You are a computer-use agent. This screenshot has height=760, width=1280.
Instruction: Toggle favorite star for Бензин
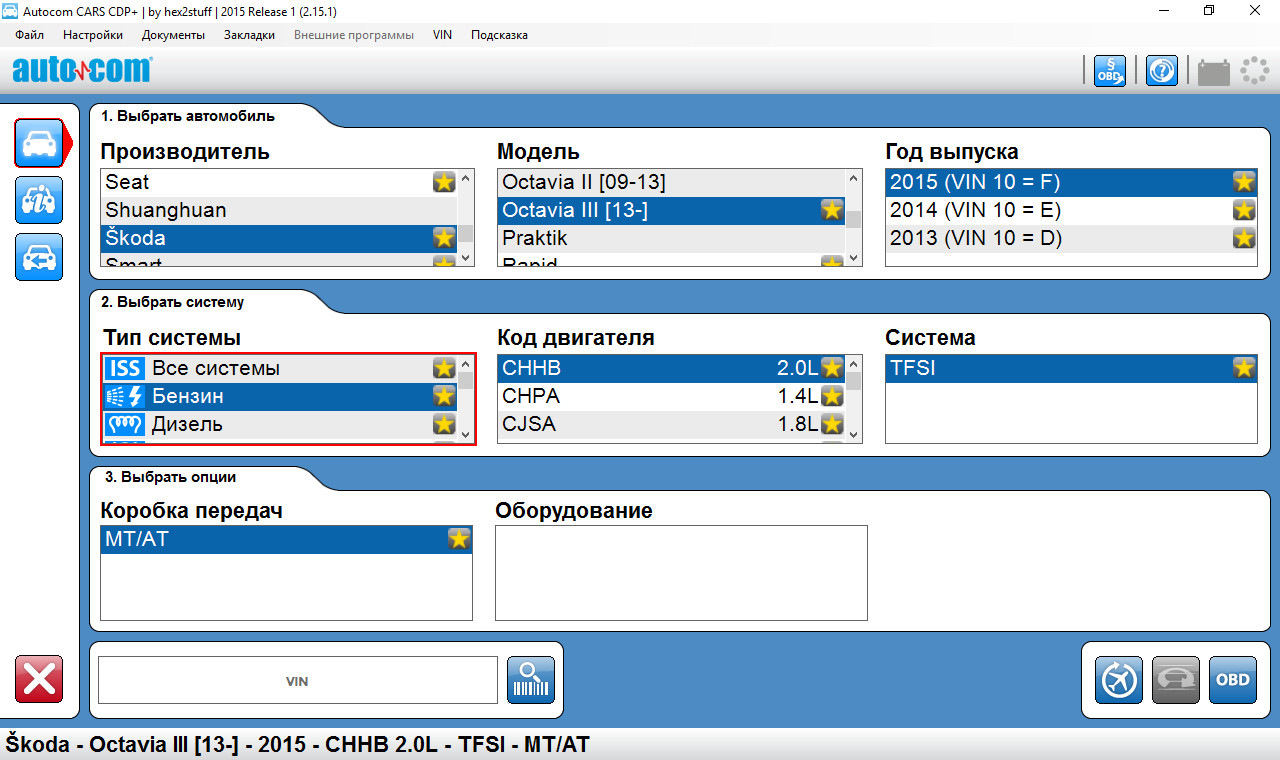click(444, 396)
